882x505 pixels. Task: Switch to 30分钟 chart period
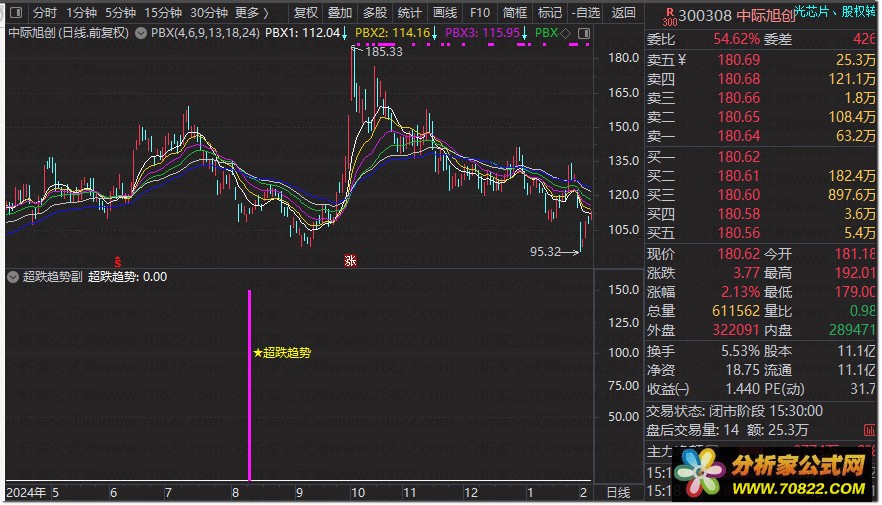coord(209,12)
